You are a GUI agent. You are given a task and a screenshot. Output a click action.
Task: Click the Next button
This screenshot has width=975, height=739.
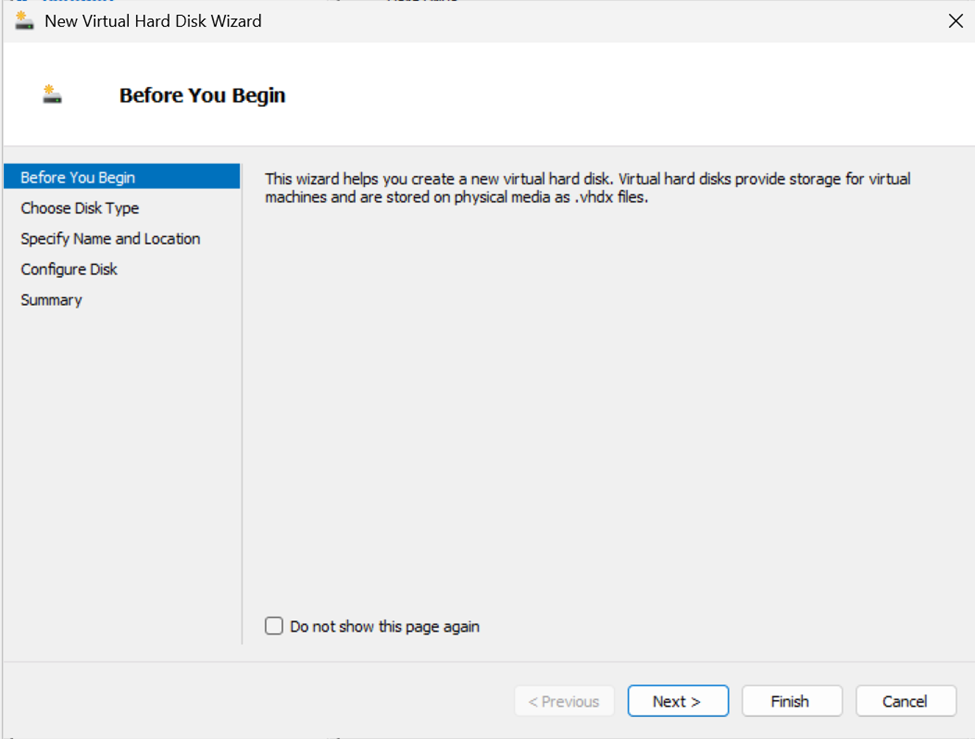click(678, 701)
